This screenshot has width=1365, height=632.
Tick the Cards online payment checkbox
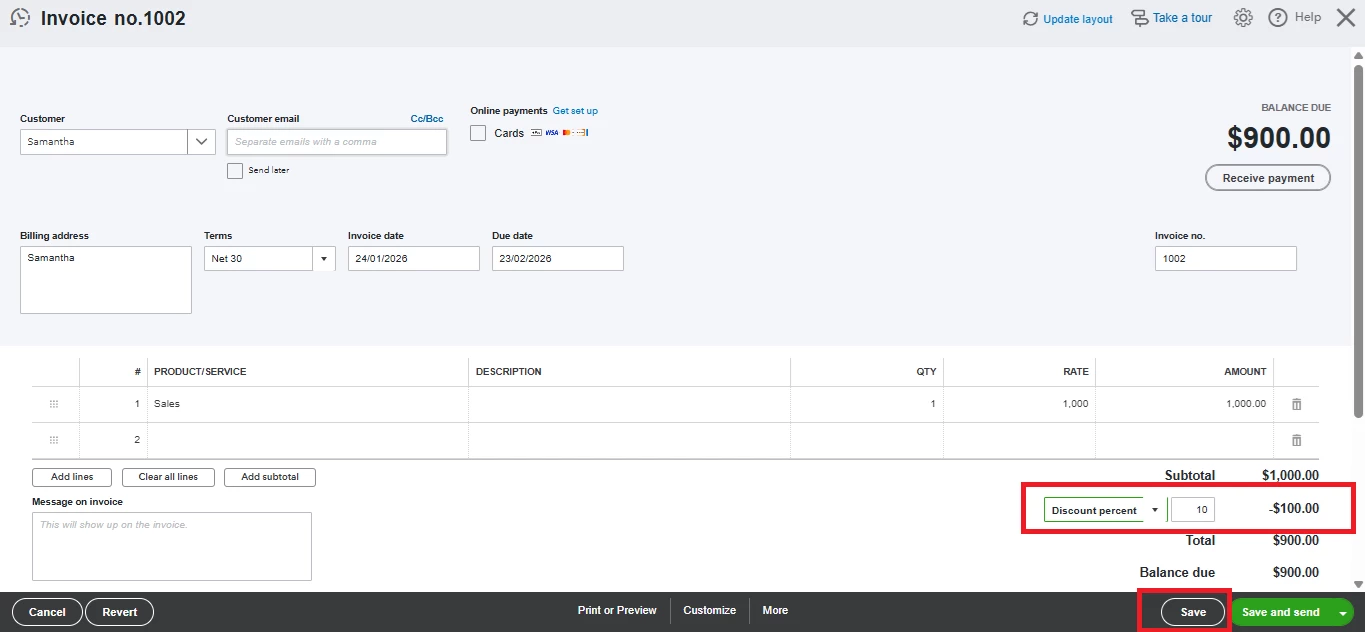(x=478, y=133)
